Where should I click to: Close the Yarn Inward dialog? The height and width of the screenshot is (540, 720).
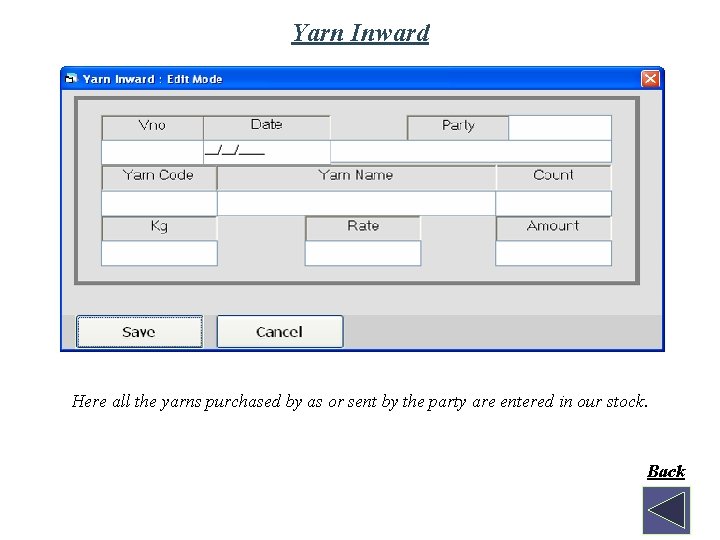650,79
